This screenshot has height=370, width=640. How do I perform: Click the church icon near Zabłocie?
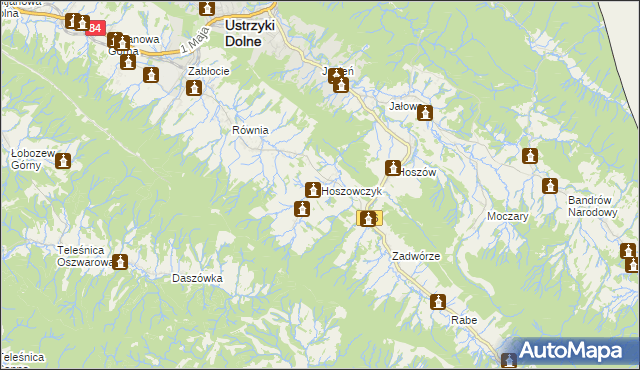194,88
